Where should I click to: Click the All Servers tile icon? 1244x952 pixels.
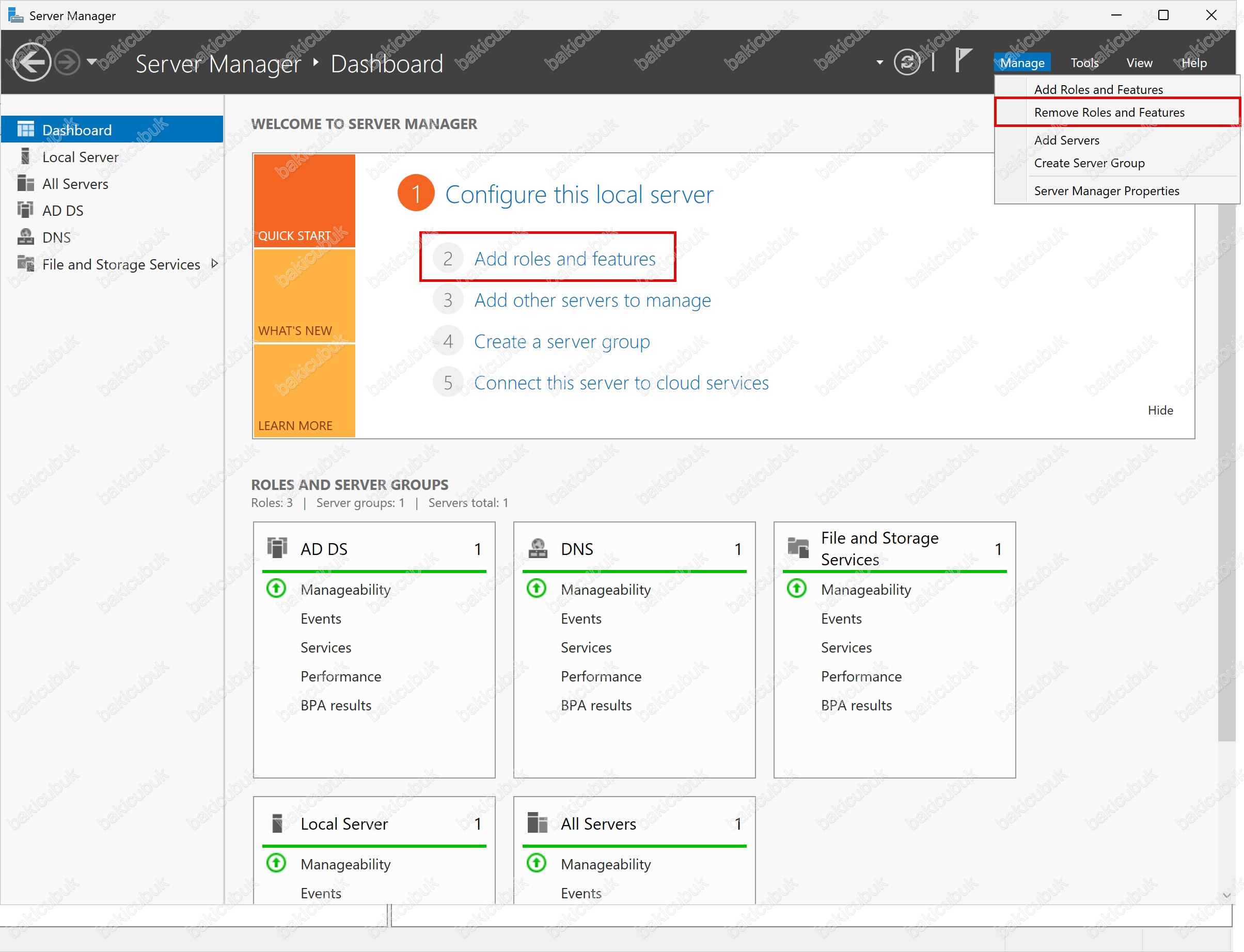537,822
